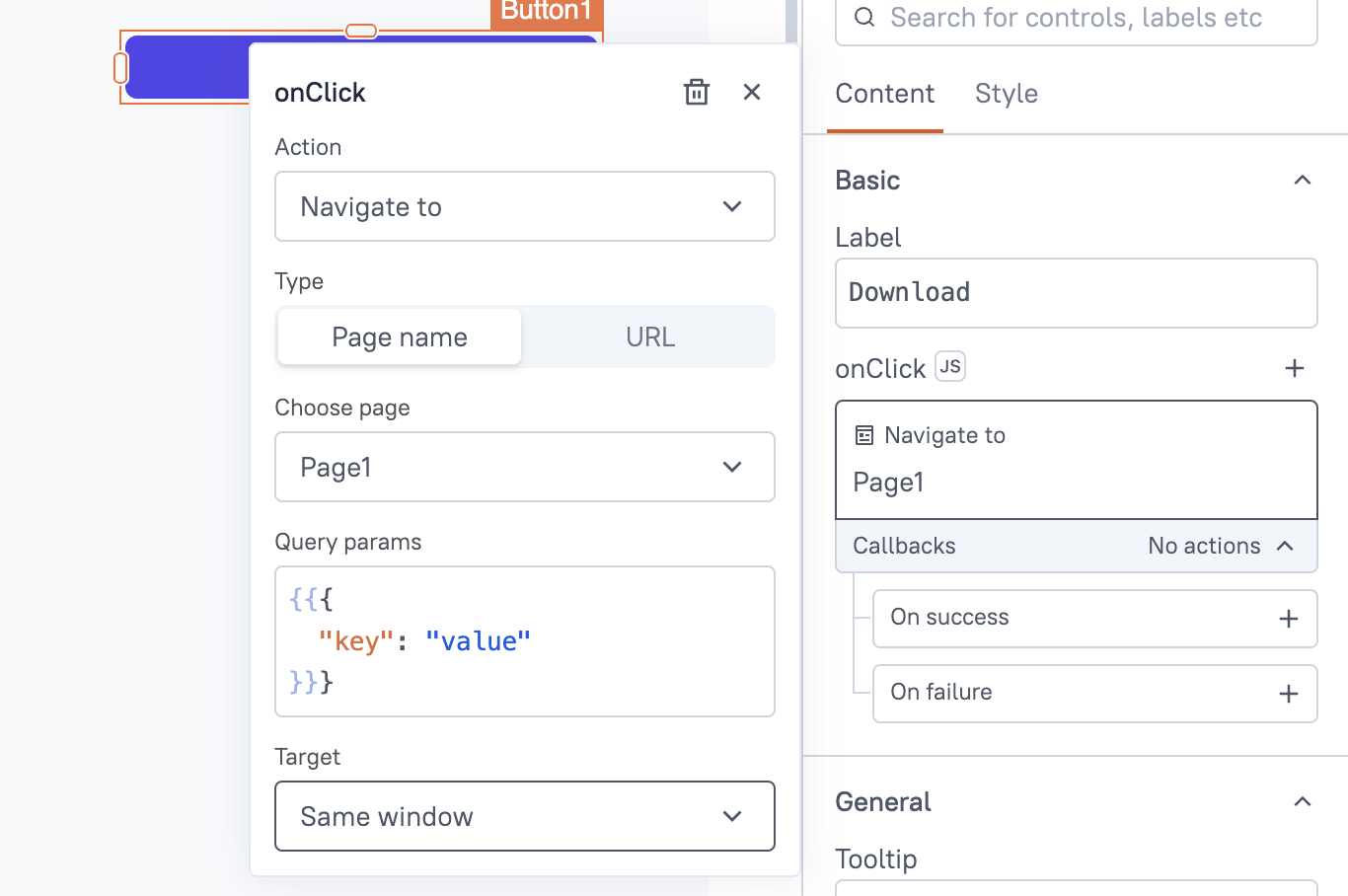Add a new onClick action
This screenshot has height=896, width=1348.
click(x=1295, y=368)
